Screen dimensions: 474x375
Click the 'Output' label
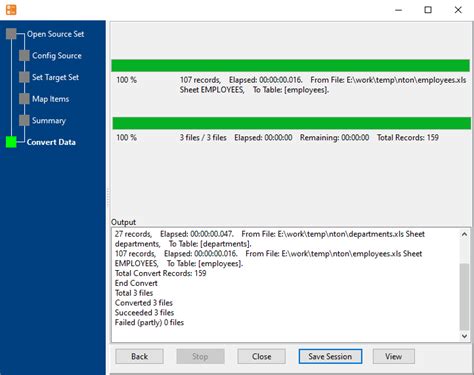pyautogui.click(x=123, y=222)
